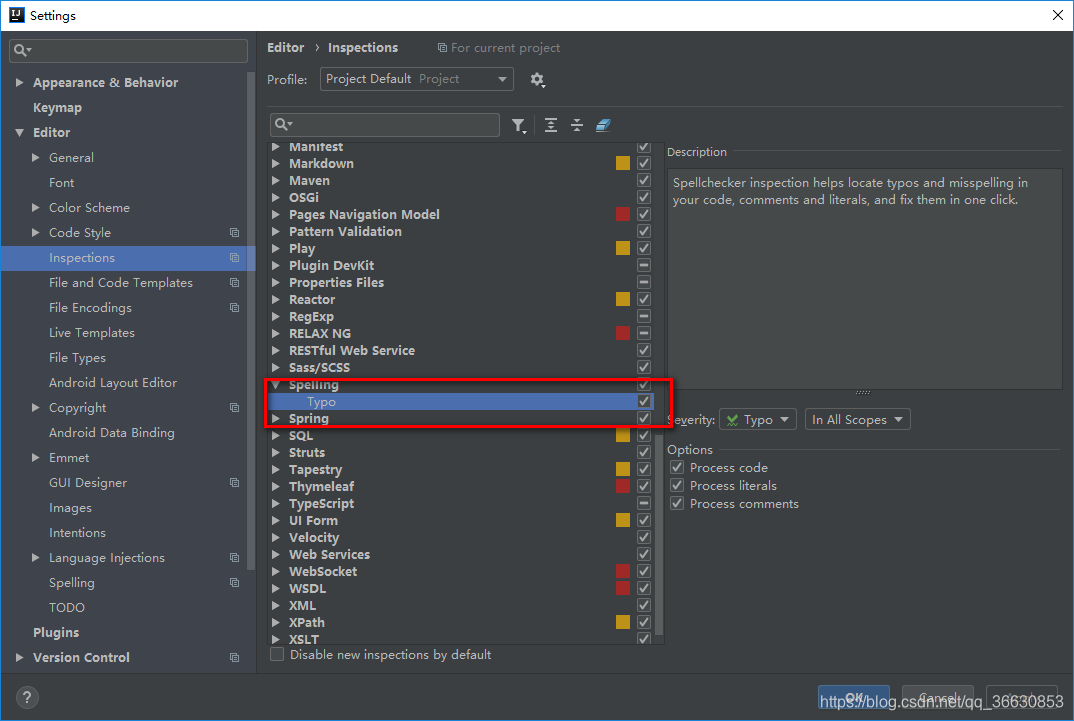Click the reset to empty eraser icon
The height and width of the screenshot is (721, 1074).
coord(603,125)
